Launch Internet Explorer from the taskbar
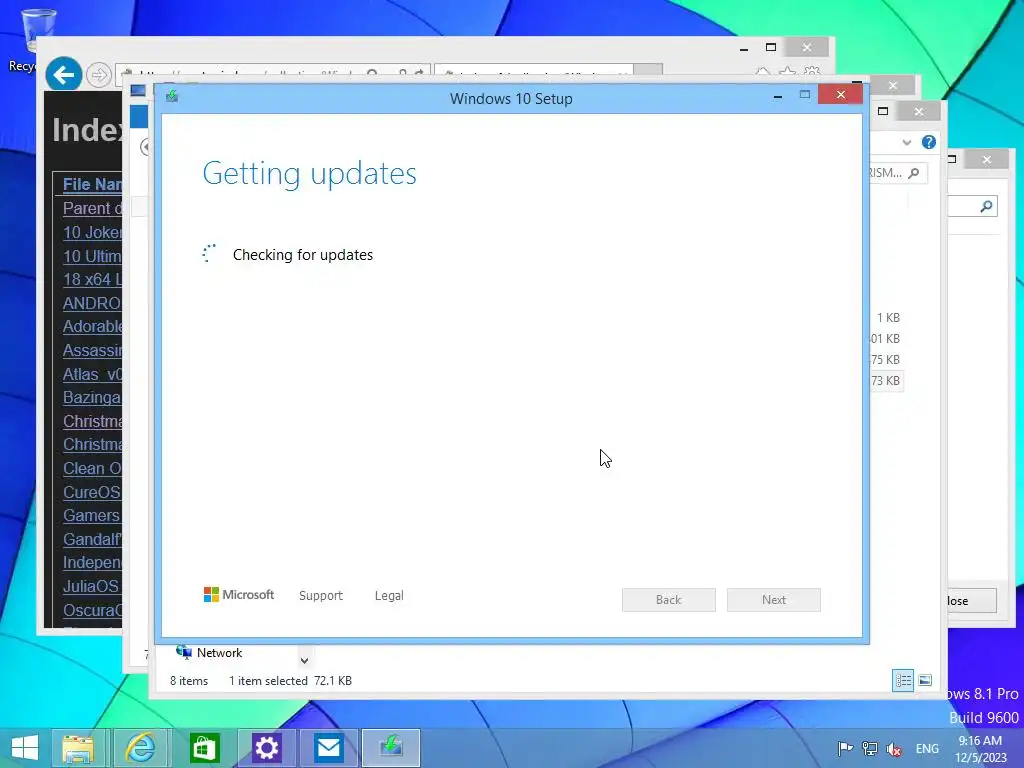This screenshot has height=768, width=1024. coord(140,748)
